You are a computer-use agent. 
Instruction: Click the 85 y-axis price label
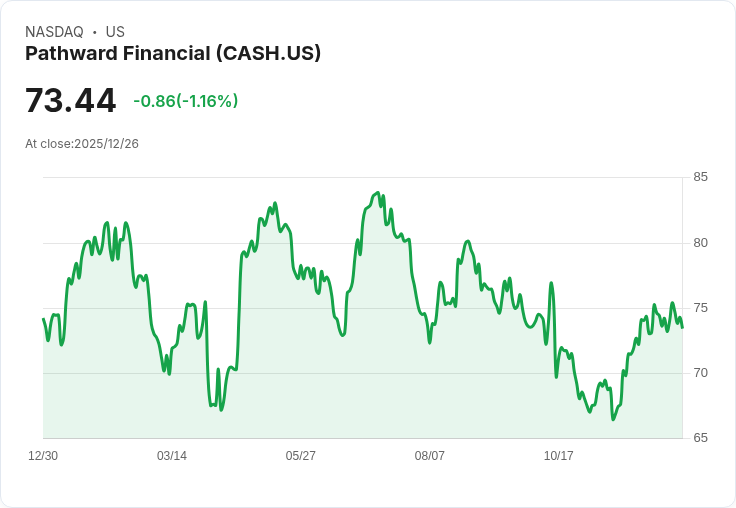coord(700,177)
